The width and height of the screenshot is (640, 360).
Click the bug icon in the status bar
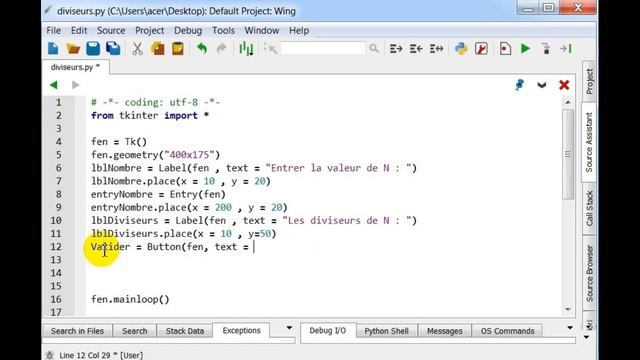(x=50, y=355)
